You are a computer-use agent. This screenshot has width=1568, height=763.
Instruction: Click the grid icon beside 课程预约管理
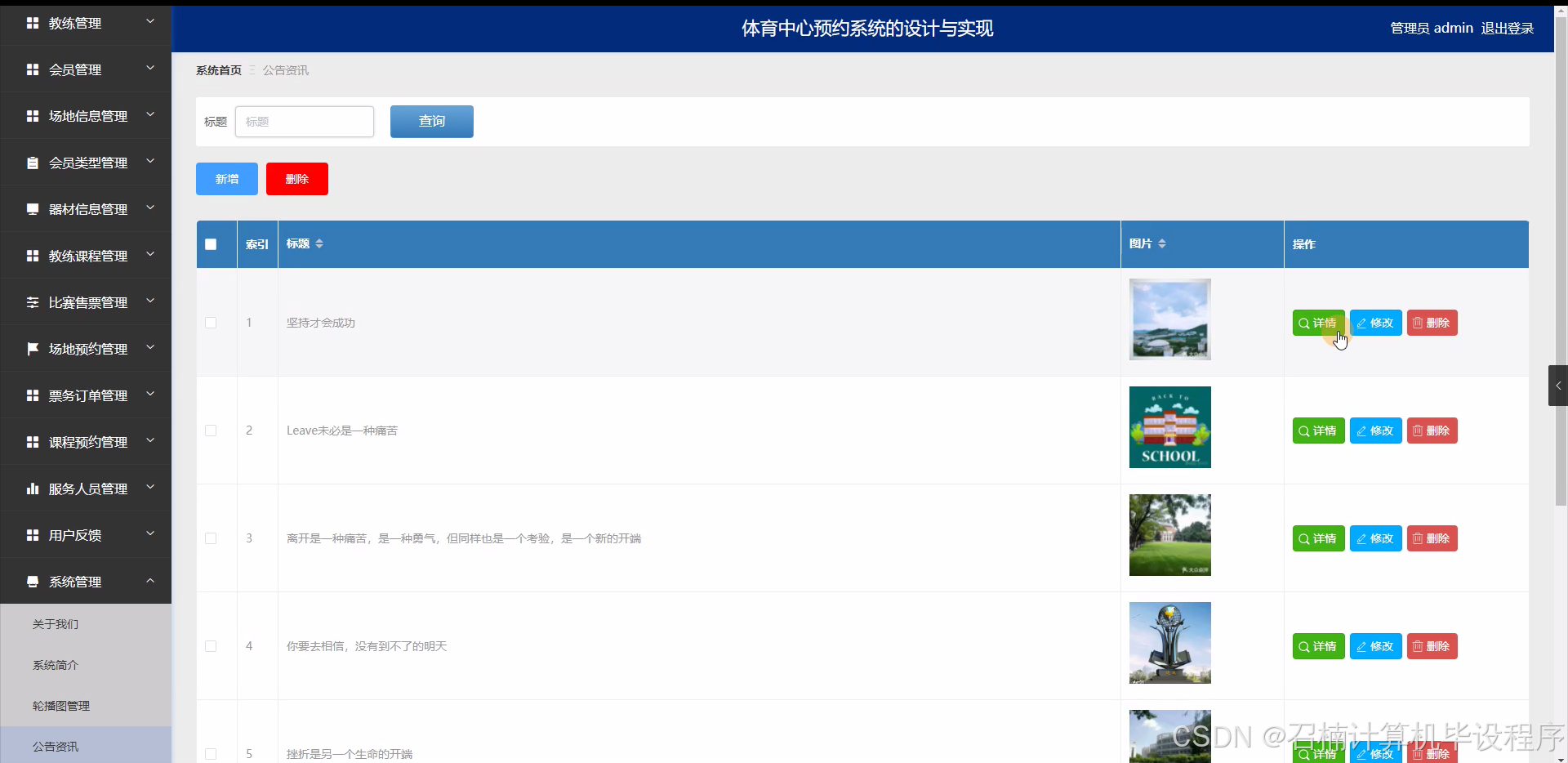33,442
